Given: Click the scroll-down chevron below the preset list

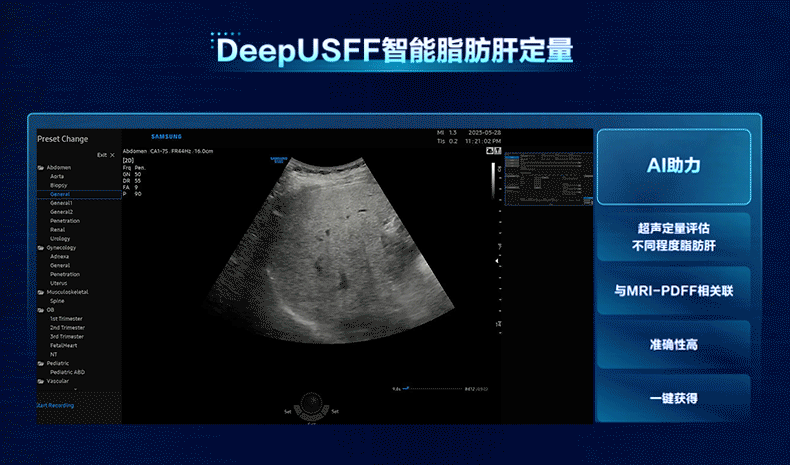Looking at the screenshot, I should click(76, 389).
